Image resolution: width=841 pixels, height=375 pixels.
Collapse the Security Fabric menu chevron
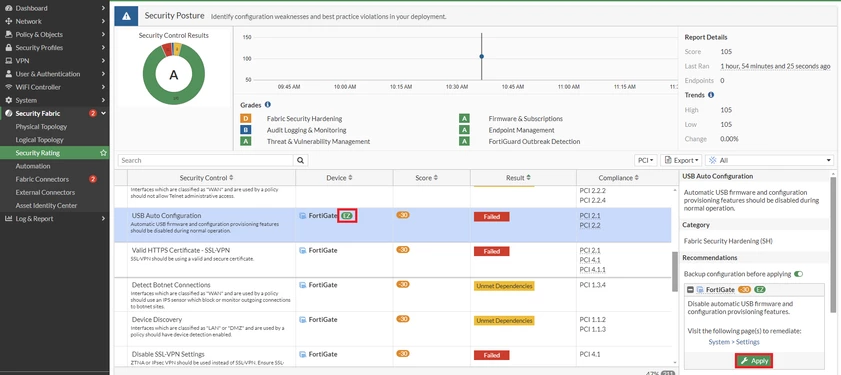104,113
